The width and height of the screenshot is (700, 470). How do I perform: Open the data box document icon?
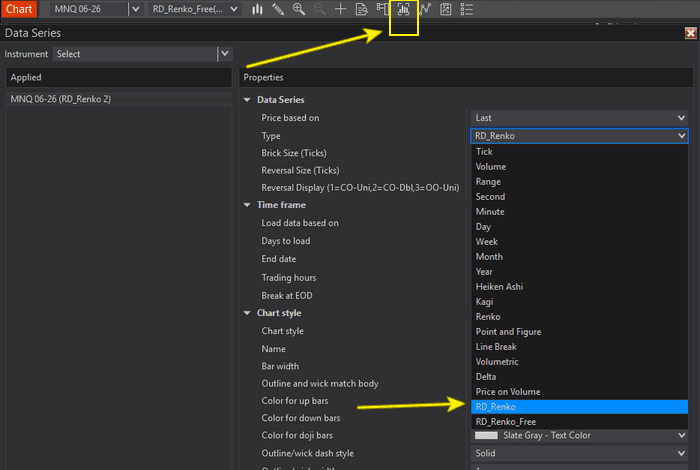click(361, 9)
